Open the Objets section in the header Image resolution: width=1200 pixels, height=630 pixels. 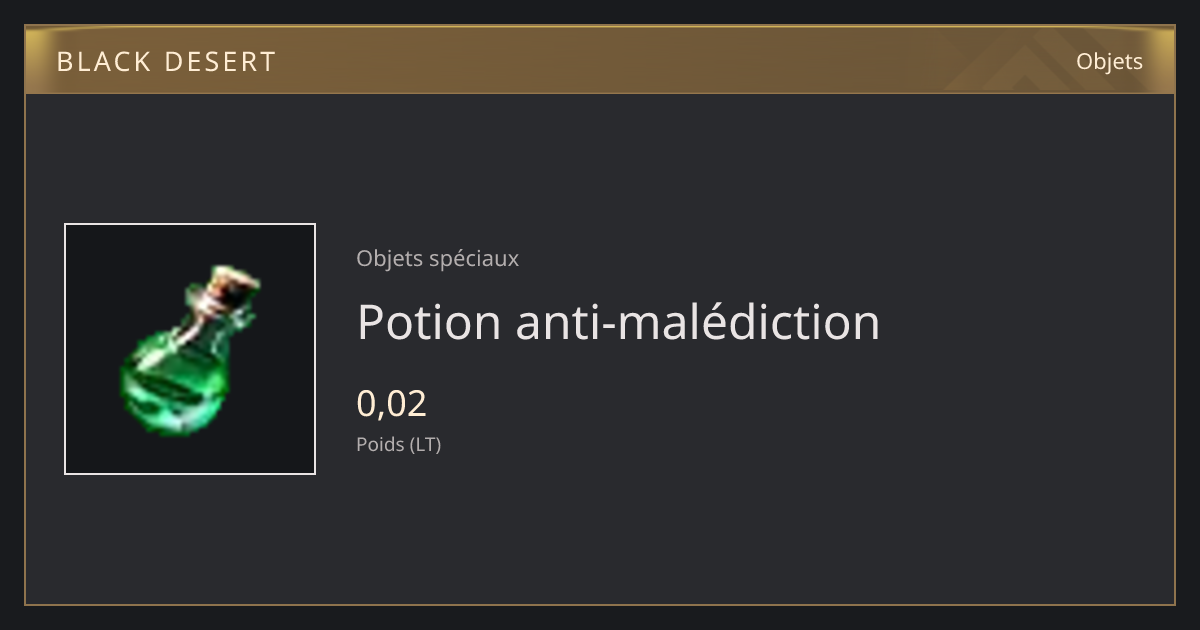click(1109, 62)
